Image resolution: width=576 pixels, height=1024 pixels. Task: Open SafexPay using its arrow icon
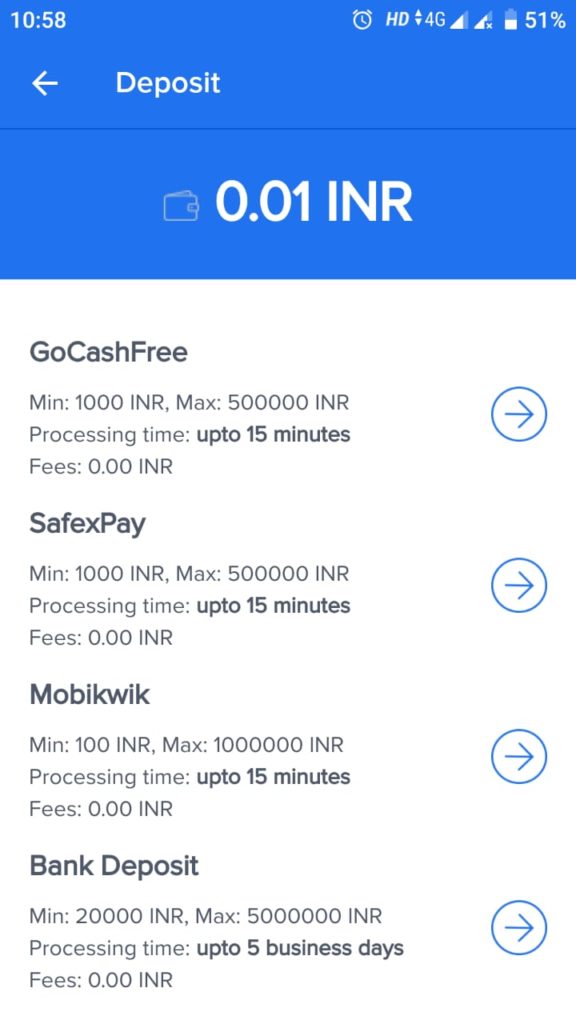click(x=518, y=585)
